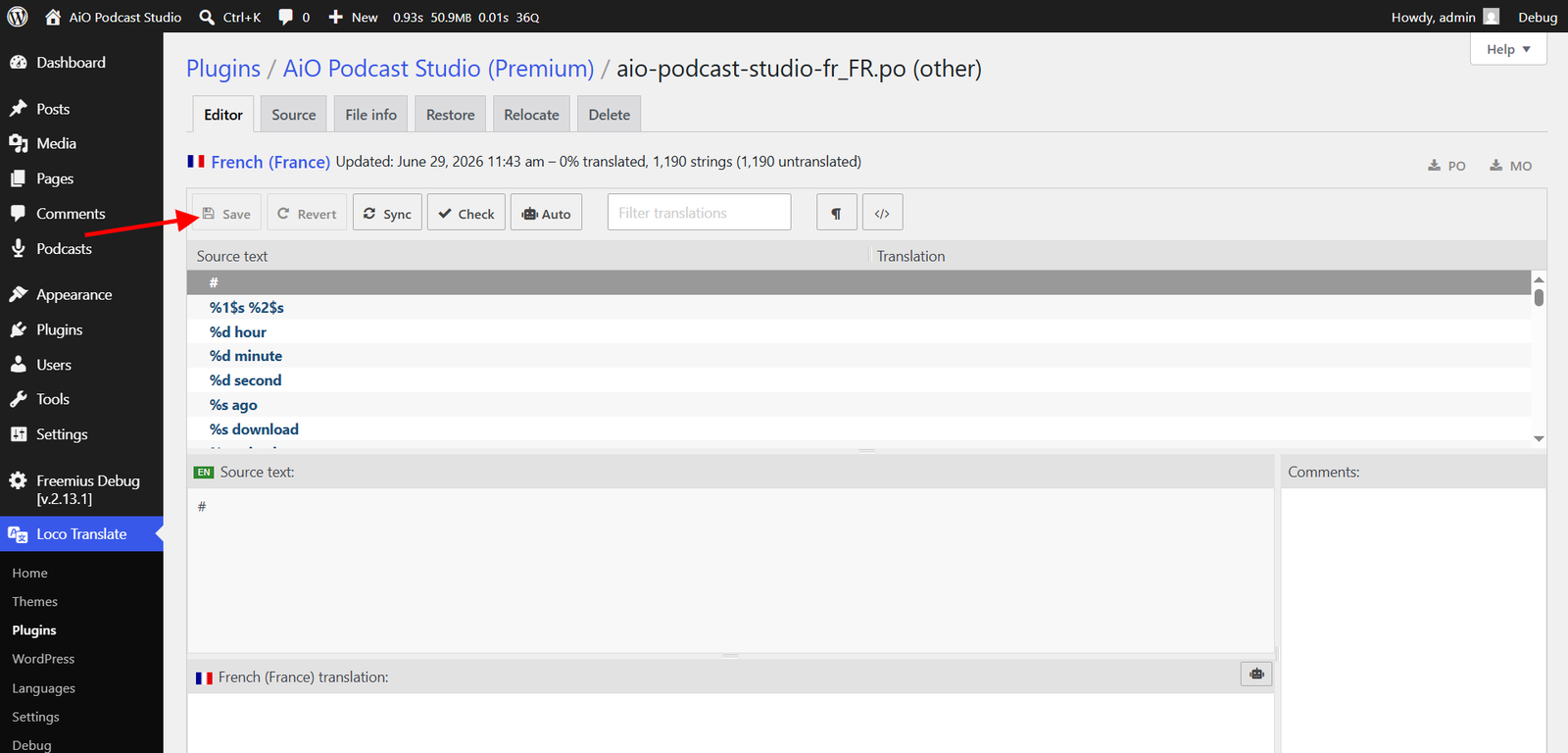The image size is (1568, 753).
Task: Open the Delete tab
Action: [x=610, y=115]
